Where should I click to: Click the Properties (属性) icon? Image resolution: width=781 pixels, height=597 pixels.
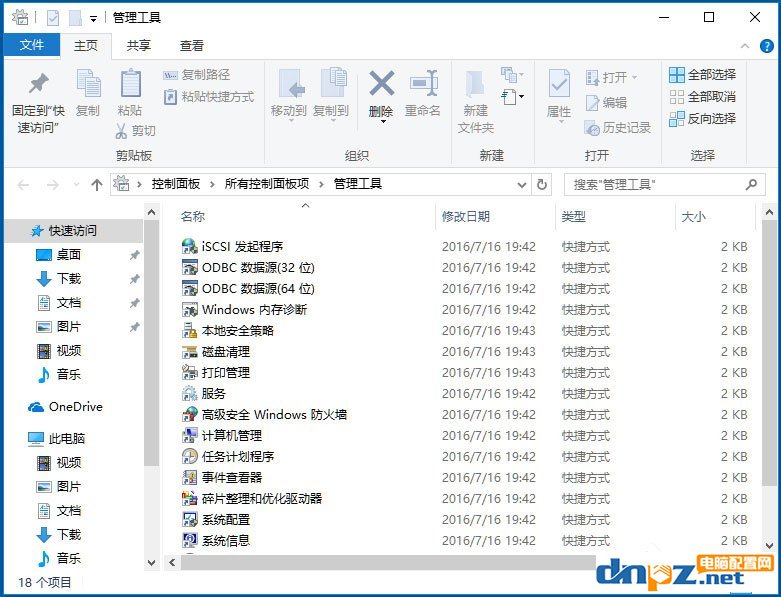click(559, 84)
